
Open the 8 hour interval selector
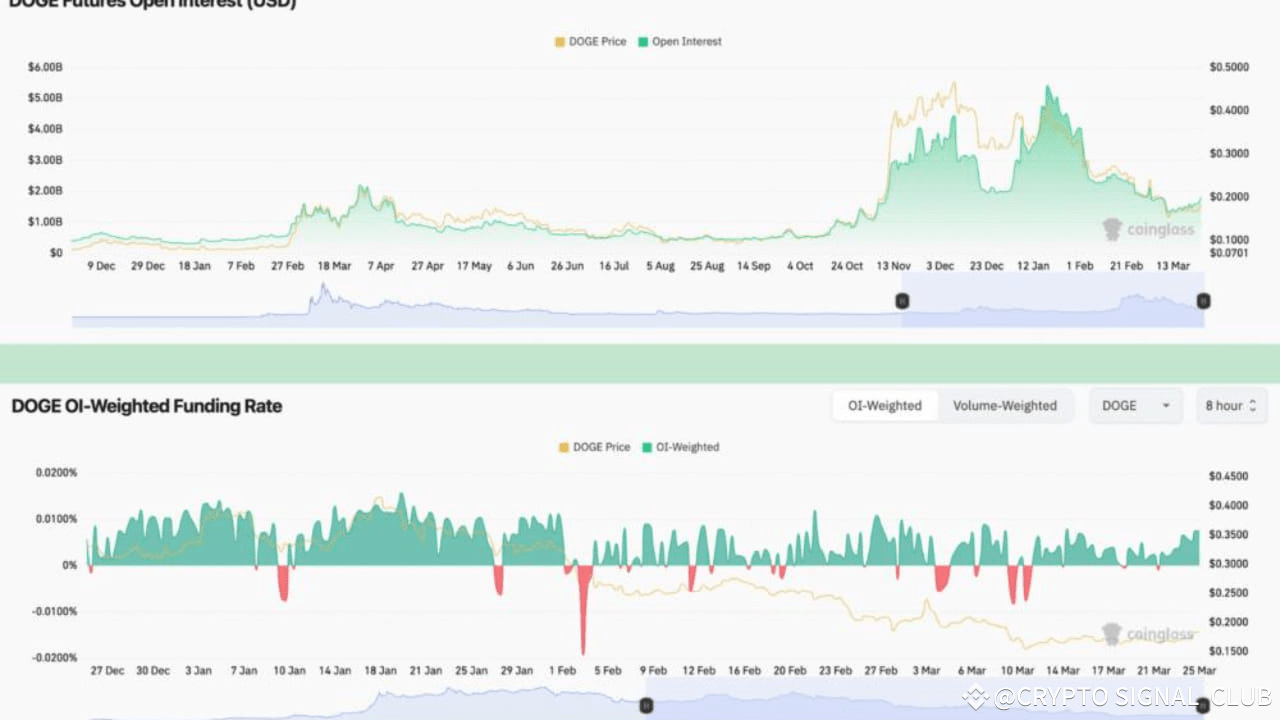1231,406
